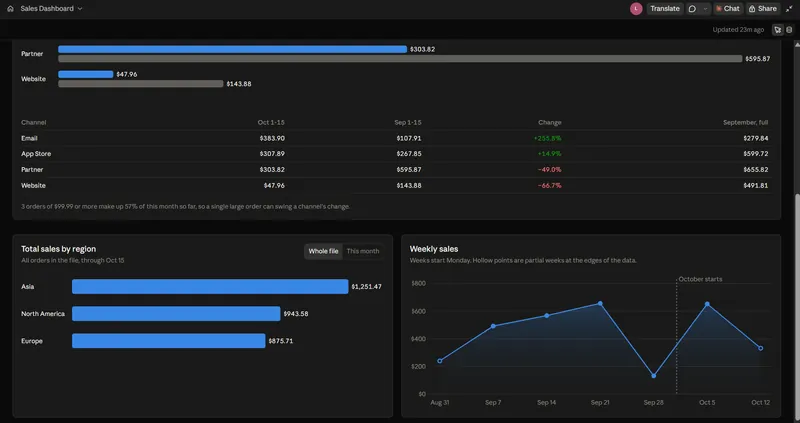The width and height of the screenshot is (800, 423).
Task: Click the Change column header
Action: click(x=549, y=122)
